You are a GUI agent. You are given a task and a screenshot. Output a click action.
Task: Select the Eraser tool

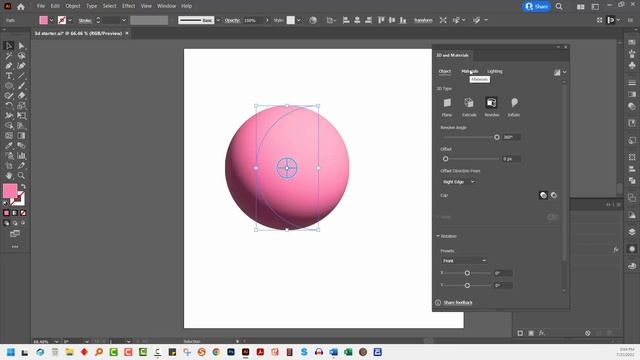[21, 96]
